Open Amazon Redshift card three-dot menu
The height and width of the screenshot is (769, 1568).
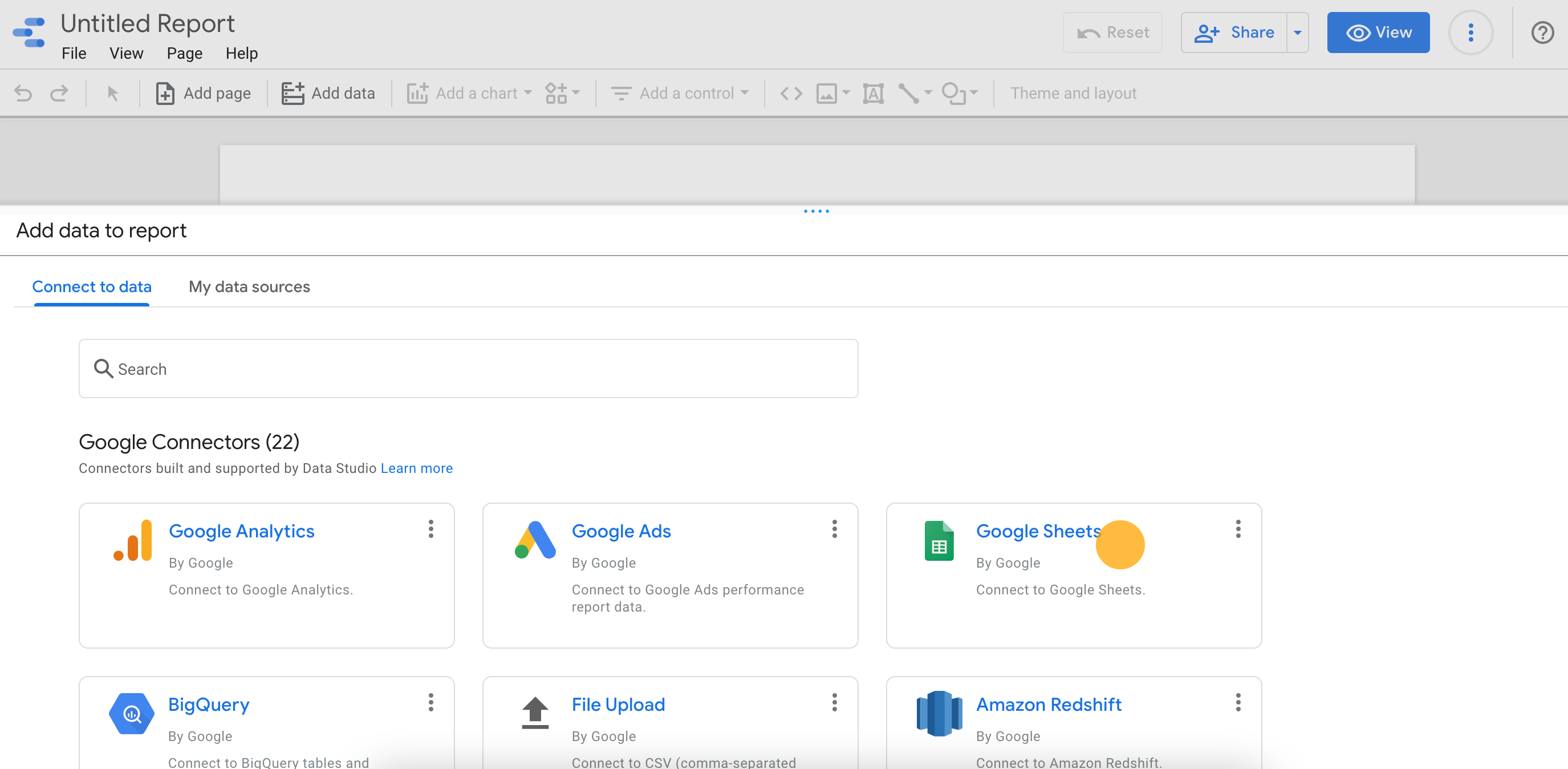[x=1237, y=703]
